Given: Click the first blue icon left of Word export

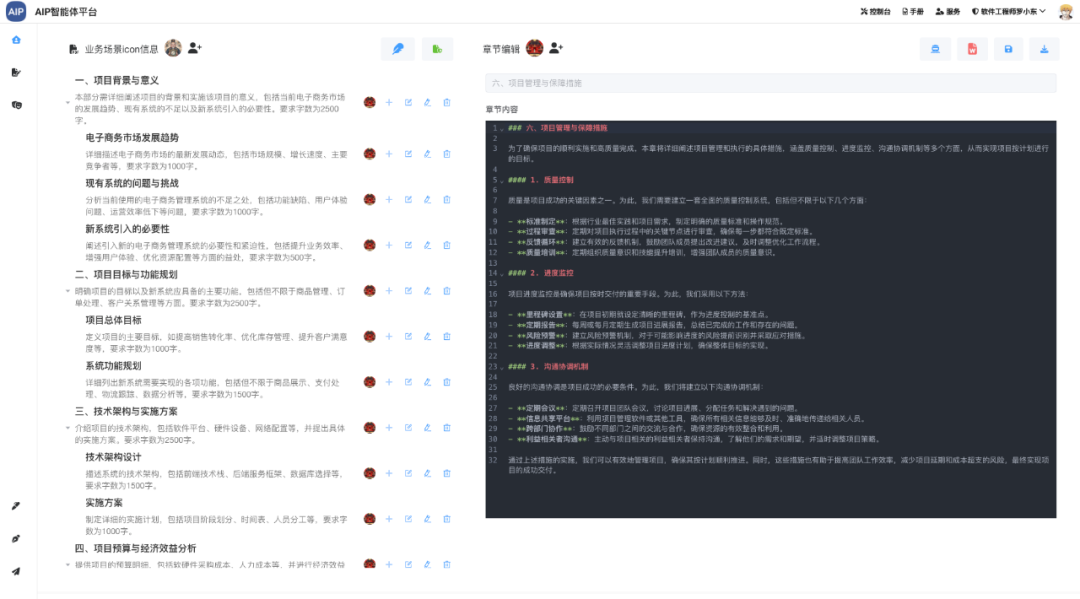Looking at the screenshot, I should pyautogui.click(x=935, y=49).
